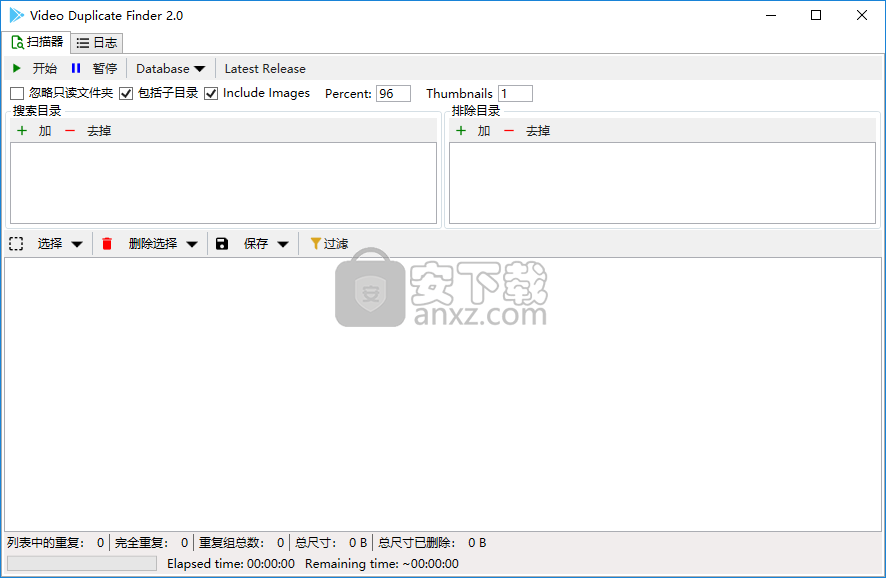The image size is (886, 578).
Task: Open the Latest Release link
Action: pos(265,68)
